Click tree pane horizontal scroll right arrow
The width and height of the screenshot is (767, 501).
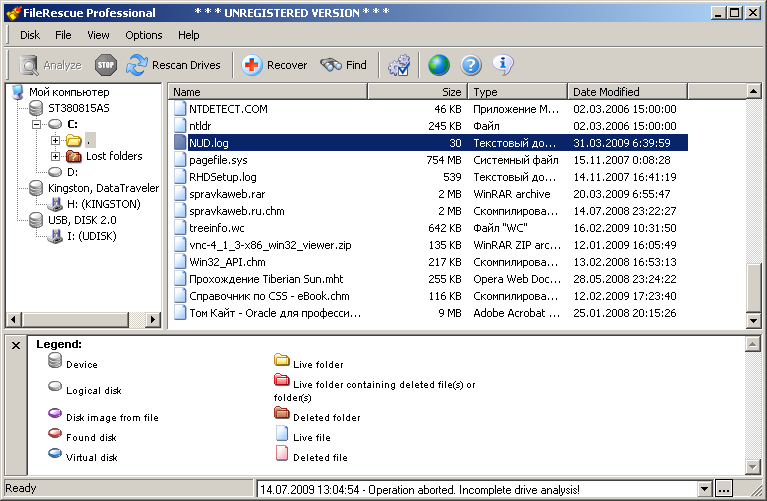[x=153, y=319]
